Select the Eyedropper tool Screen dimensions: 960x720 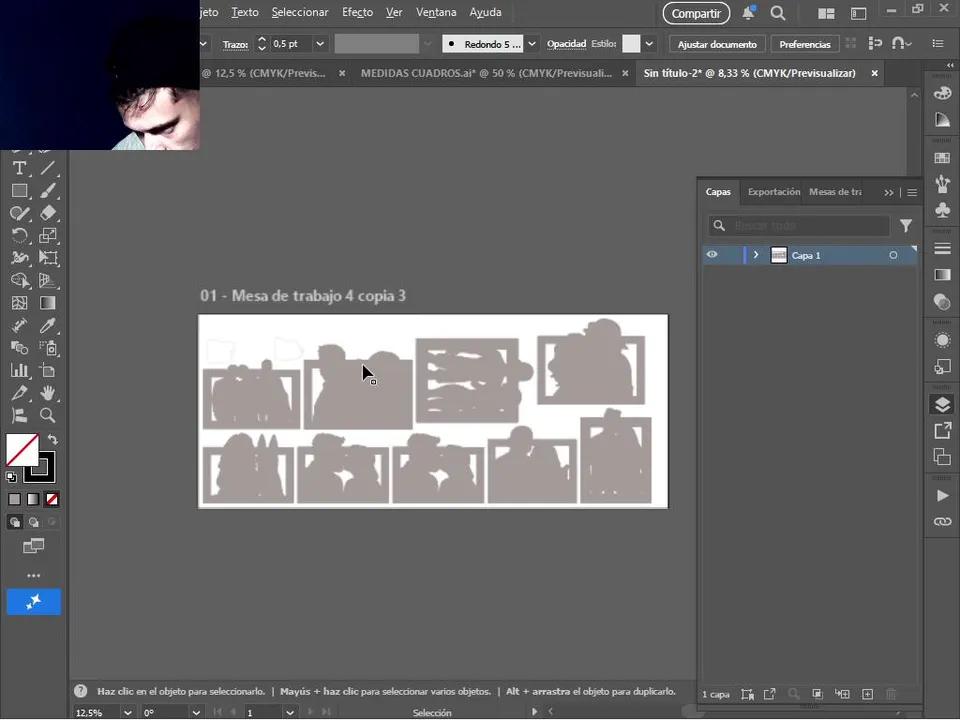(x=48, y=325)
